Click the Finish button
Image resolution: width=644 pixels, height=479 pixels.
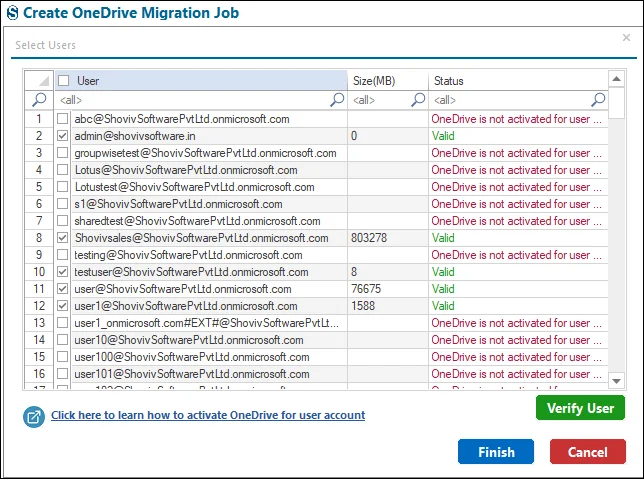tap(496, 452)
